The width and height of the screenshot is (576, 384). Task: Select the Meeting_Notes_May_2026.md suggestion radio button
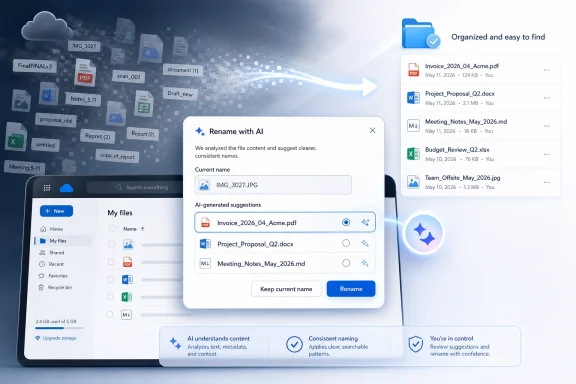point(346,263)
